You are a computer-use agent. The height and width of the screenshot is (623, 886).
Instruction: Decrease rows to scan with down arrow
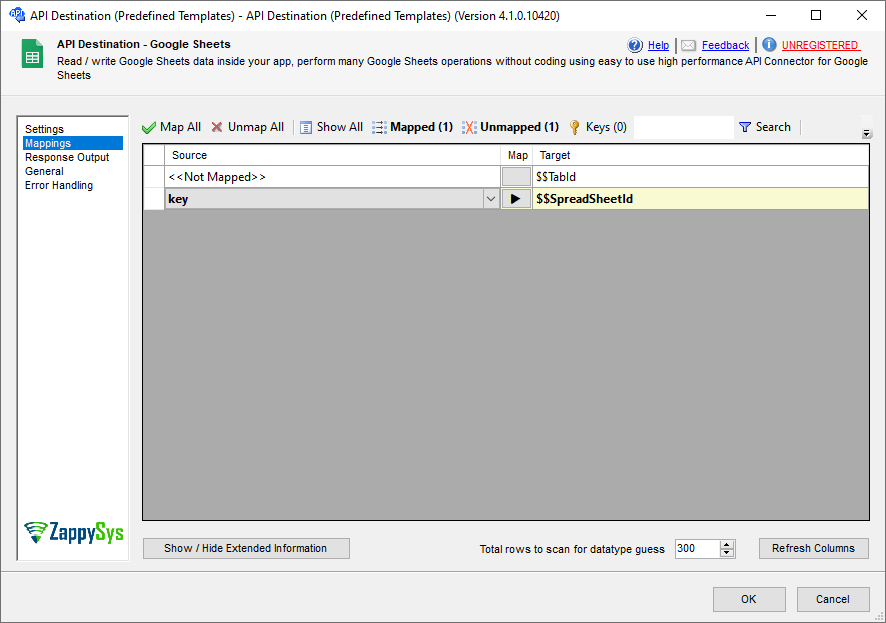[x=727, y=553]
